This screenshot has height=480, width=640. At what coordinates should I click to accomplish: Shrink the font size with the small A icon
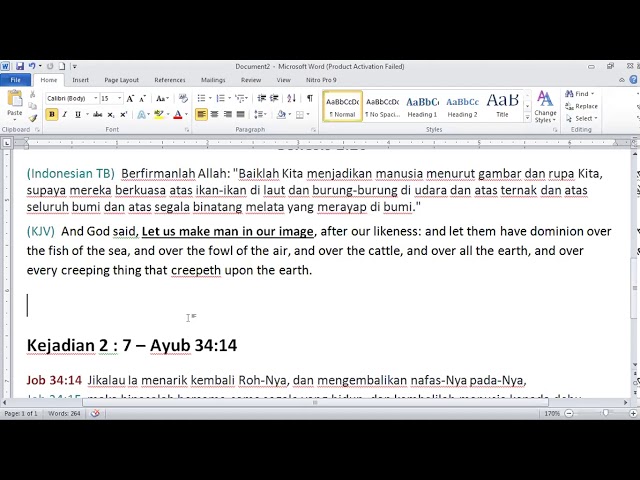pyautogui.click(x=142, y=98)
